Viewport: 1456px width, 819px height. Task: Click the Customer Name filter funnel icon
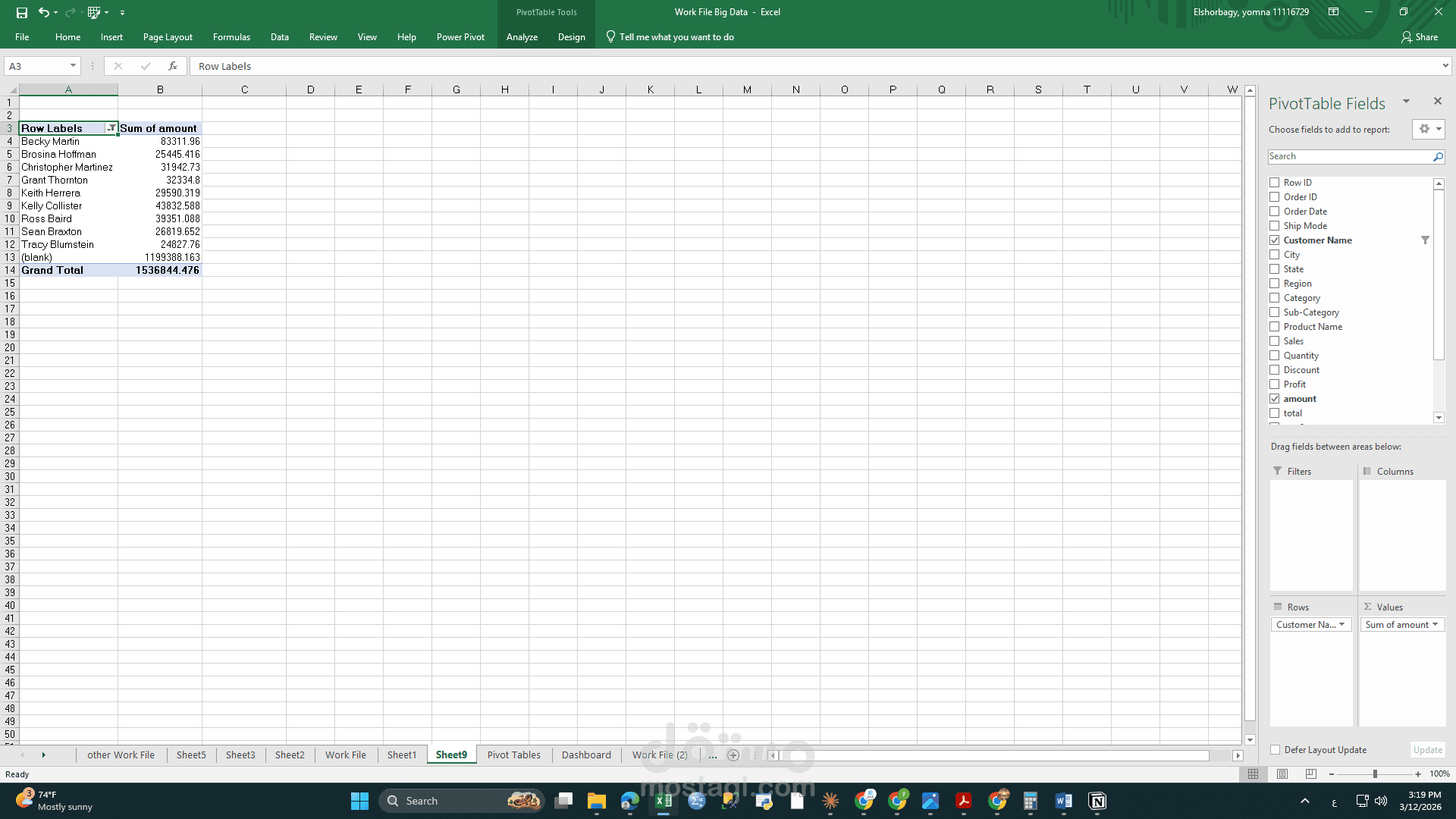click(x=1425, y=240)
